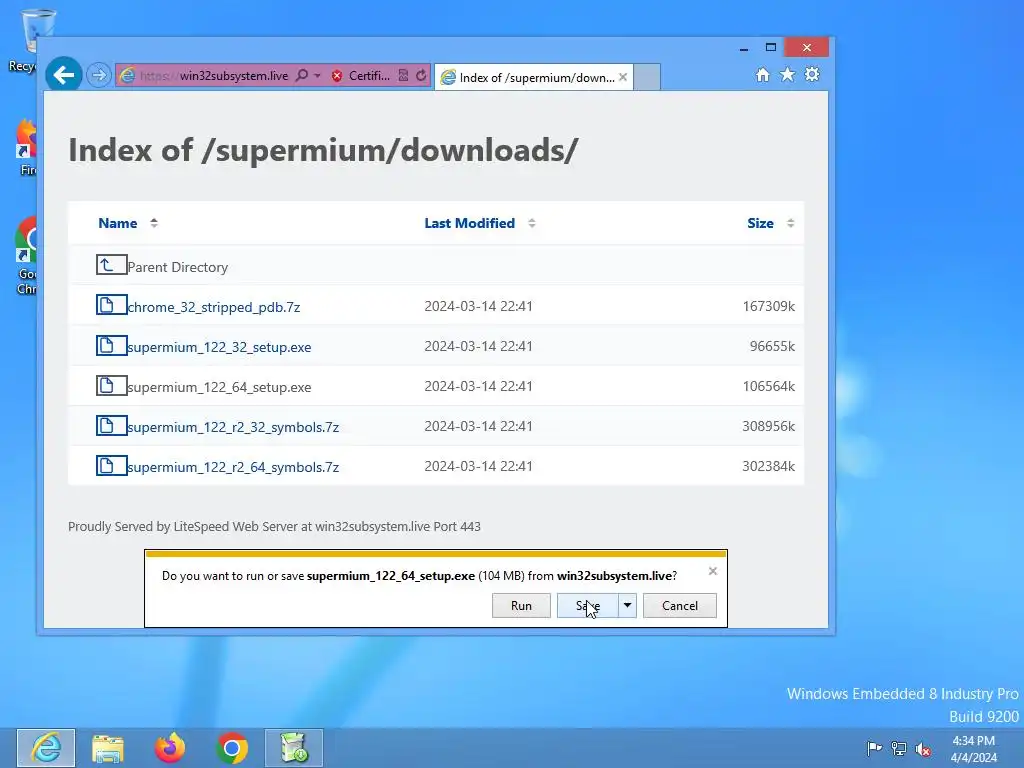
Task: Click file icon beside chrome_32_stripped_pdb.7z
Action: pos(111,304)
